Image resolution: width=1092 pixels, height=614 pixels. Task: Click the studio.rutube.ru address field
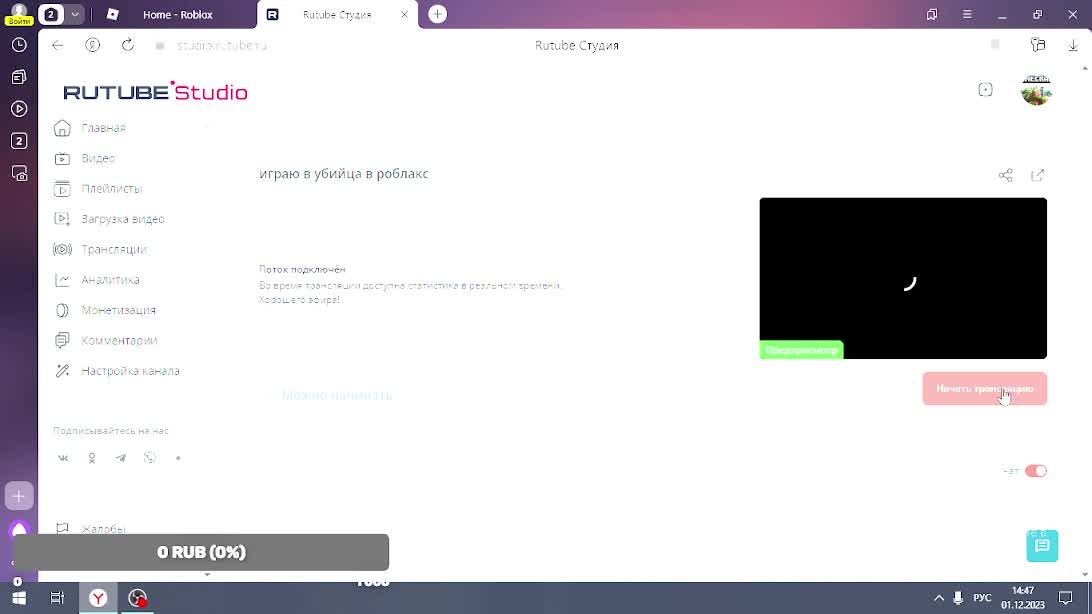click(x=221, y=45)
